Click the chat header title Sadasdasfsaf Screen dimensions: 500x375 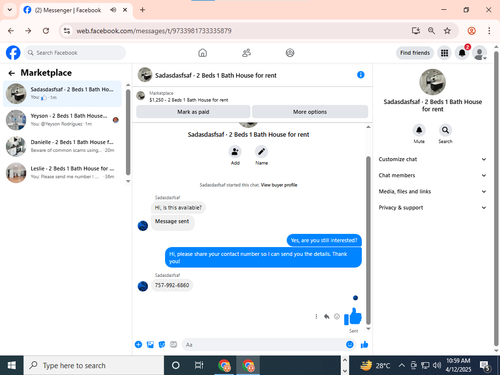[x=216, y=75]
